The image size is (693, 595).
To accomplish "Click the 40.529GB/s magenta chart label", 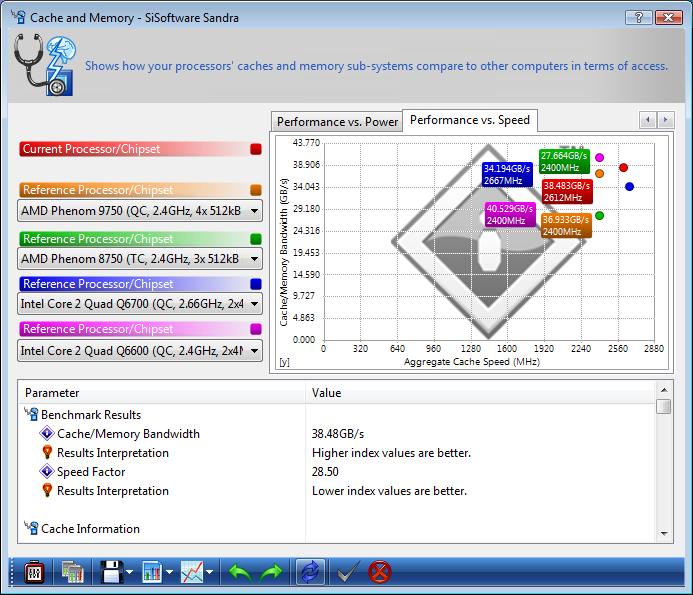I will (510, 214).
